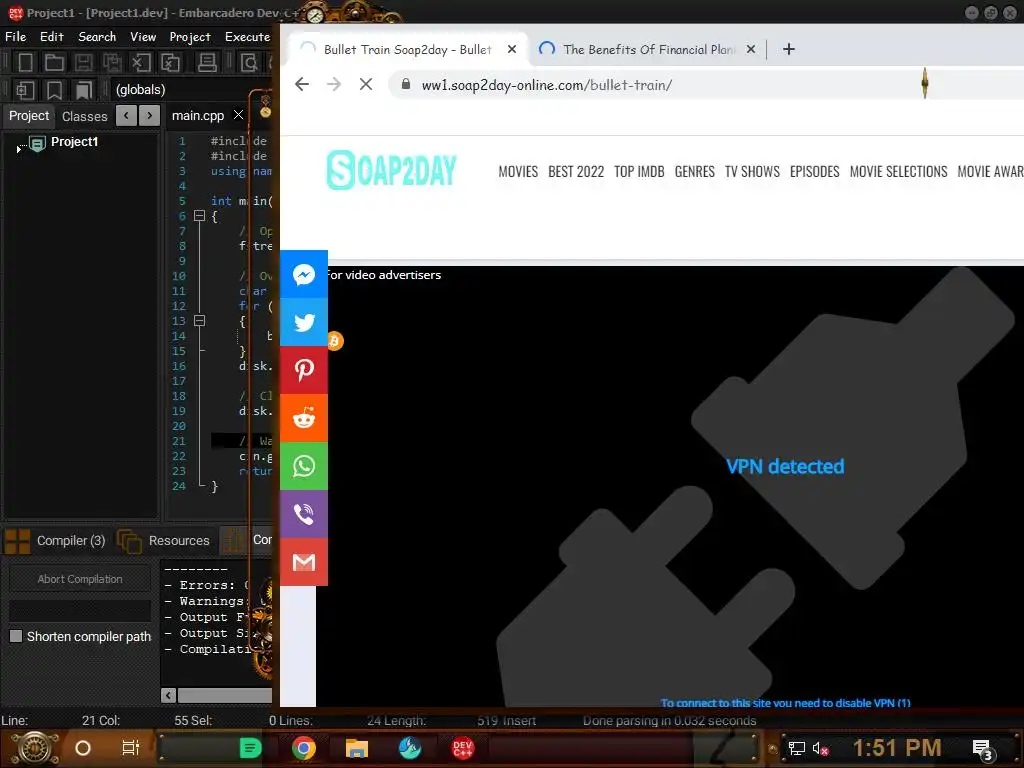Click the Print icon in Dev-C++ toolbar

tap(207, 63)
